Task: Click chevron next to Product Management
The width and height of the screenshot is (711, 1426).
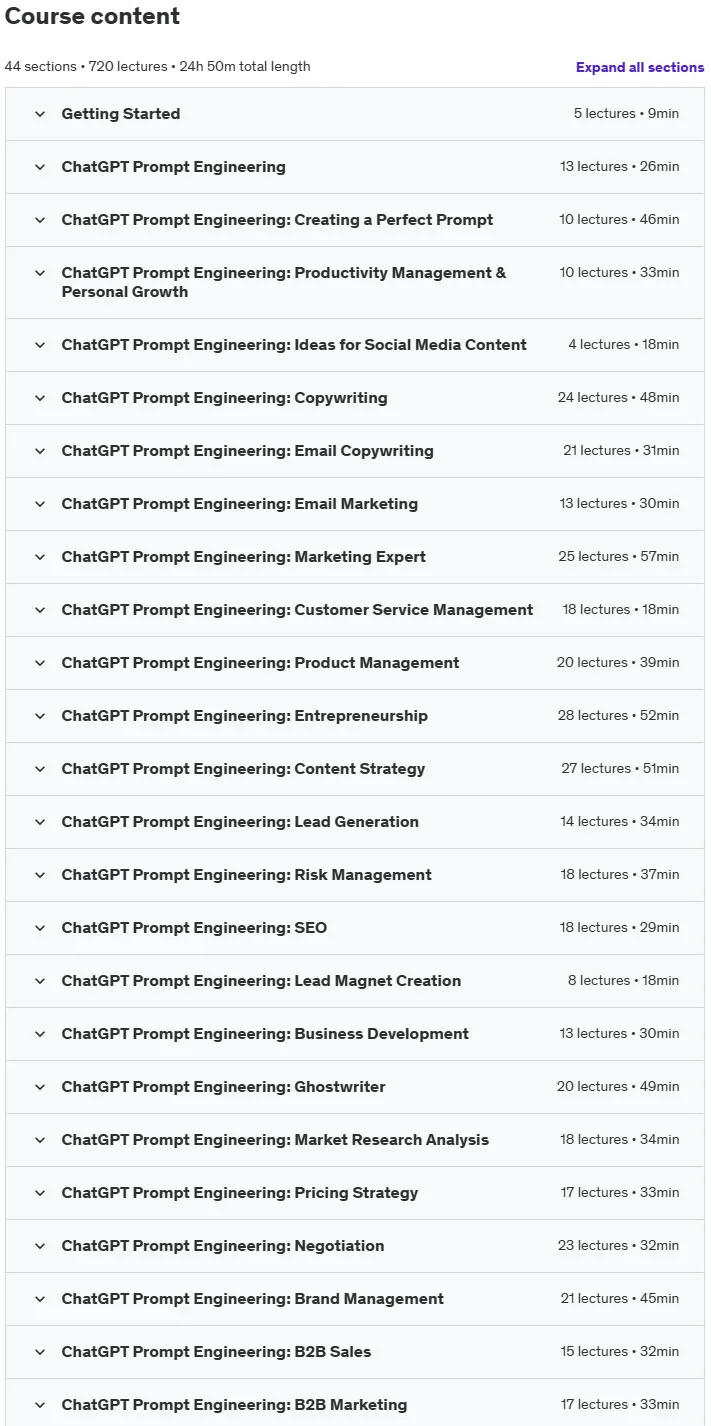Action: coord(40,663)
